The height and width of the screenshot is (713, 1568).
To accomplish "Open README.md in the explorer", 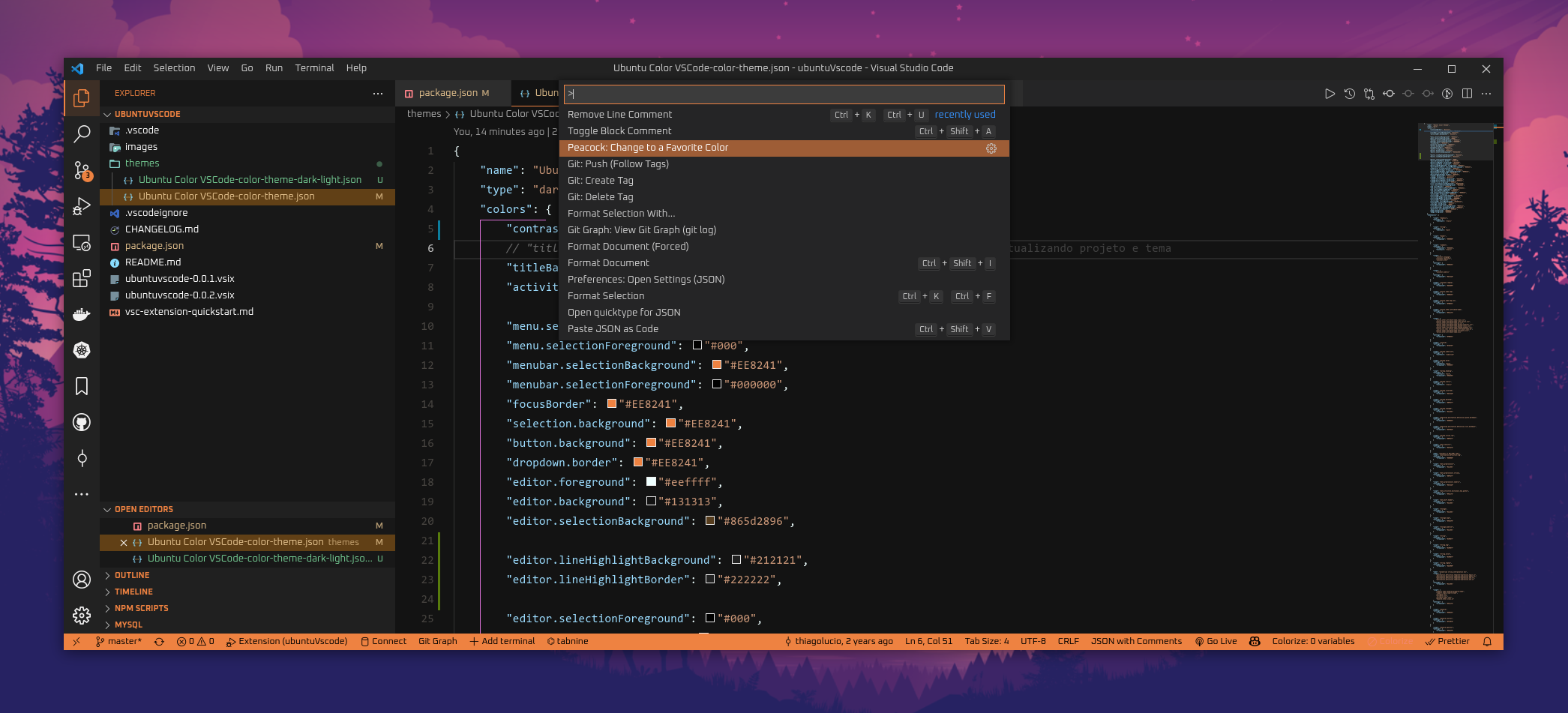I will point(247,262).
